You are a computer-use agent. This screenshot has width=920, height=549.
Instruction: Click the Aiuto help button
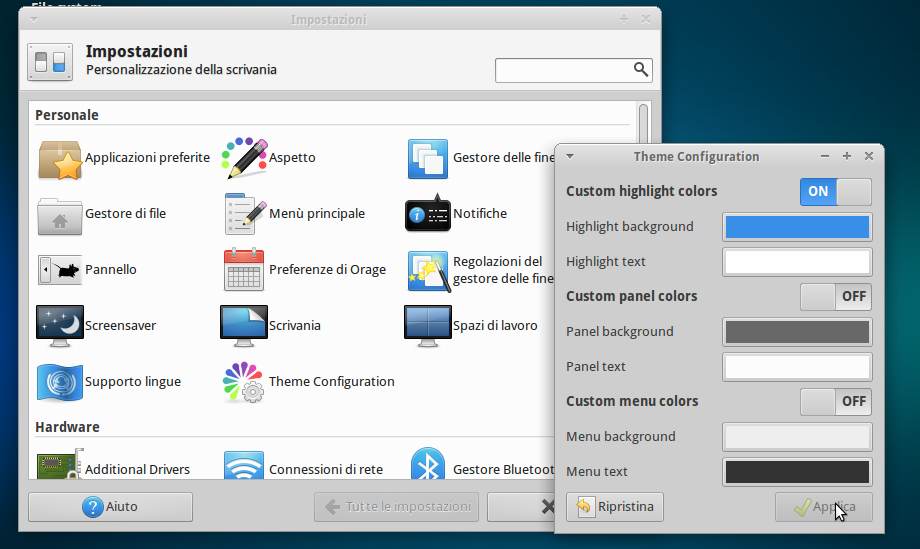pyautogui.click(x=110, y=507)
